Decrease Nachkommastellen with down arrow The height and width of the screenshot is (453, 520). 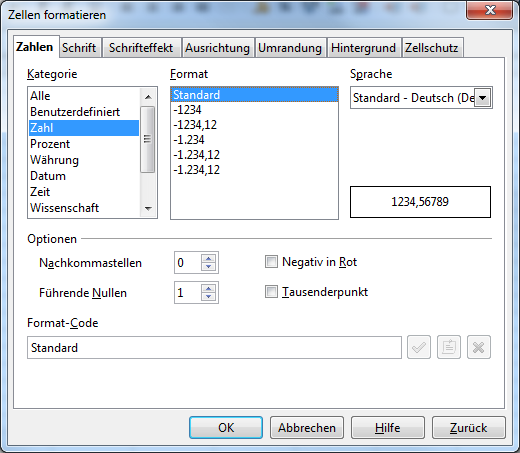click(x=209, y=267)
